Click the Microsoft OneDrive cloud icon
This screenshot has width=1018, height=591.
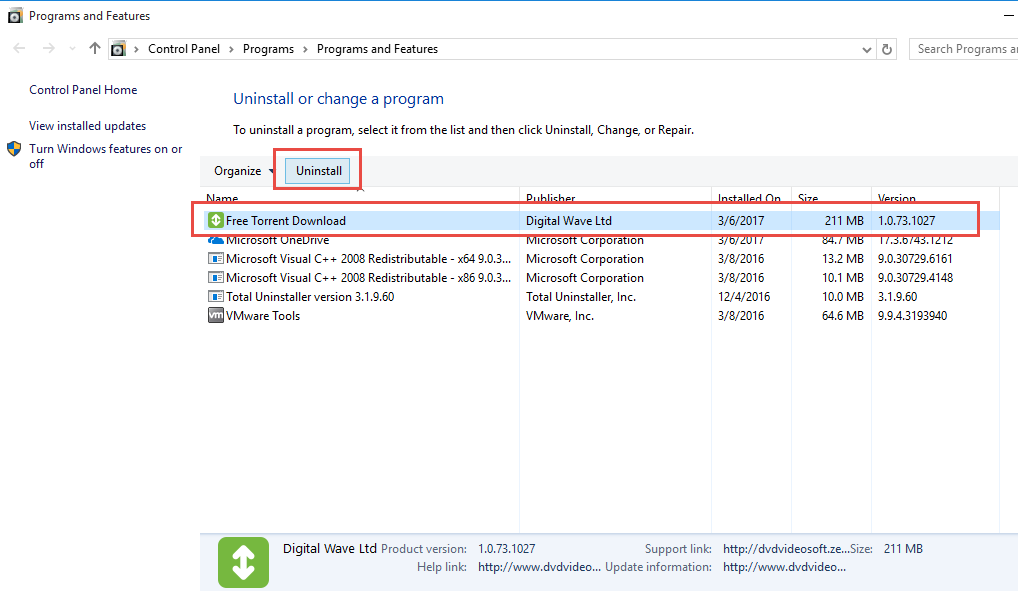pos(216,240)
